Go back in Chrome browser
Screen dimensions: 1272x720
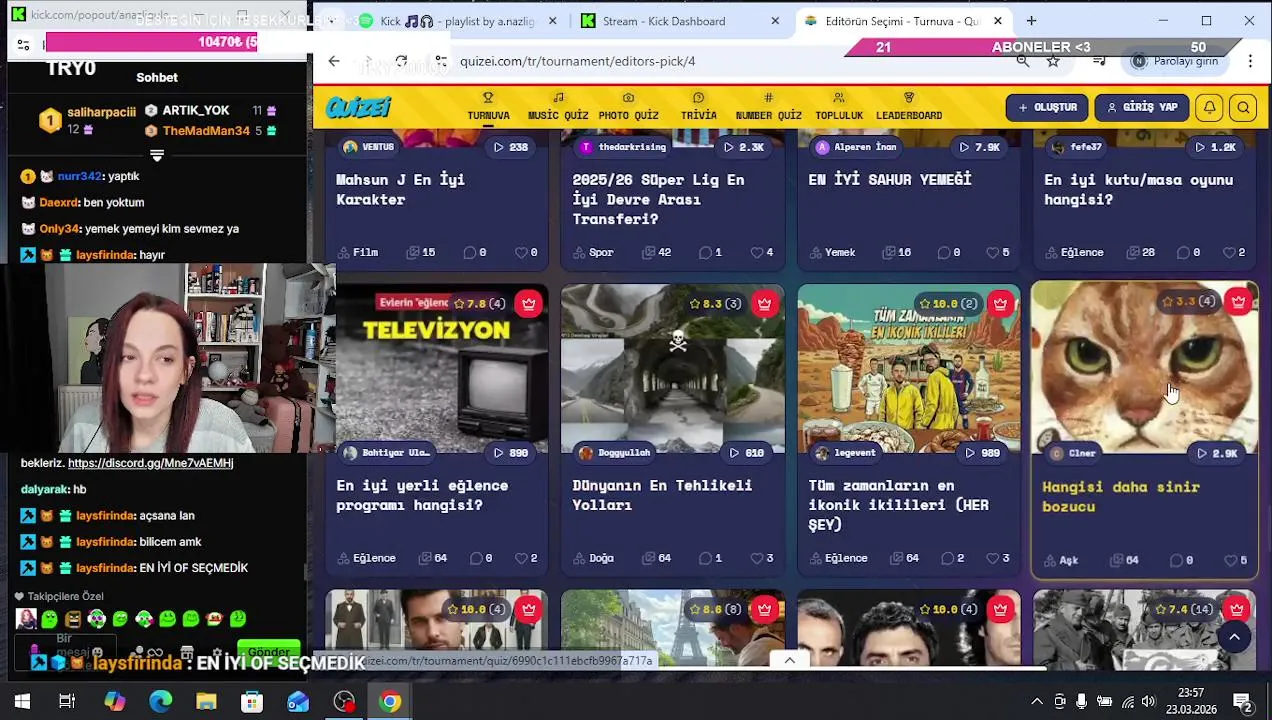pyautogui.click(x=334, y=61)
